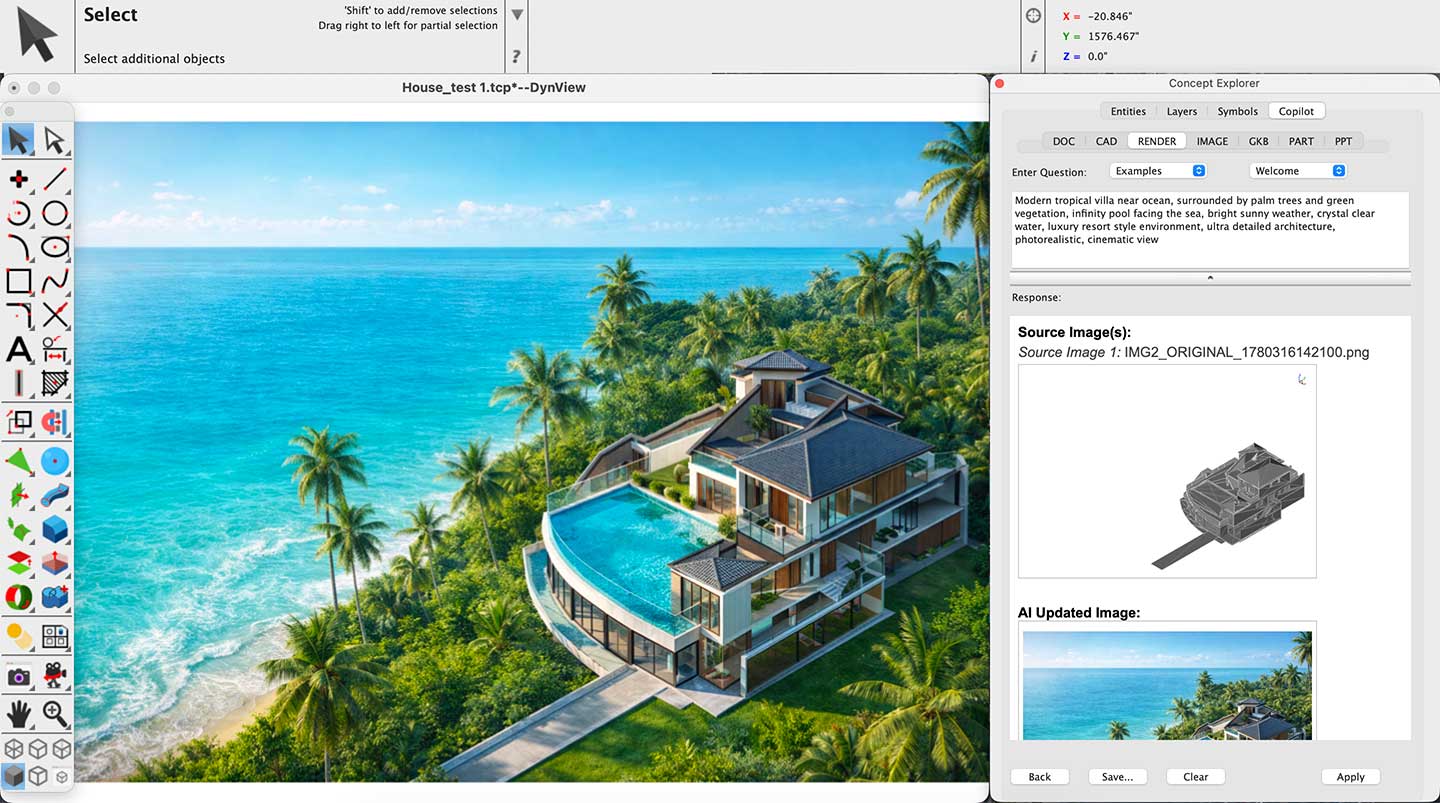
Task: Select the Zoom magnifier tool
Action: pos(55,713)
